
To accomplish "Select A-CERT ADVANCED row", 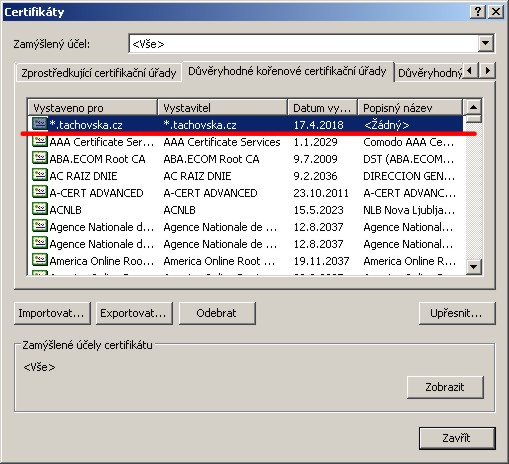I will coord(245,193).
